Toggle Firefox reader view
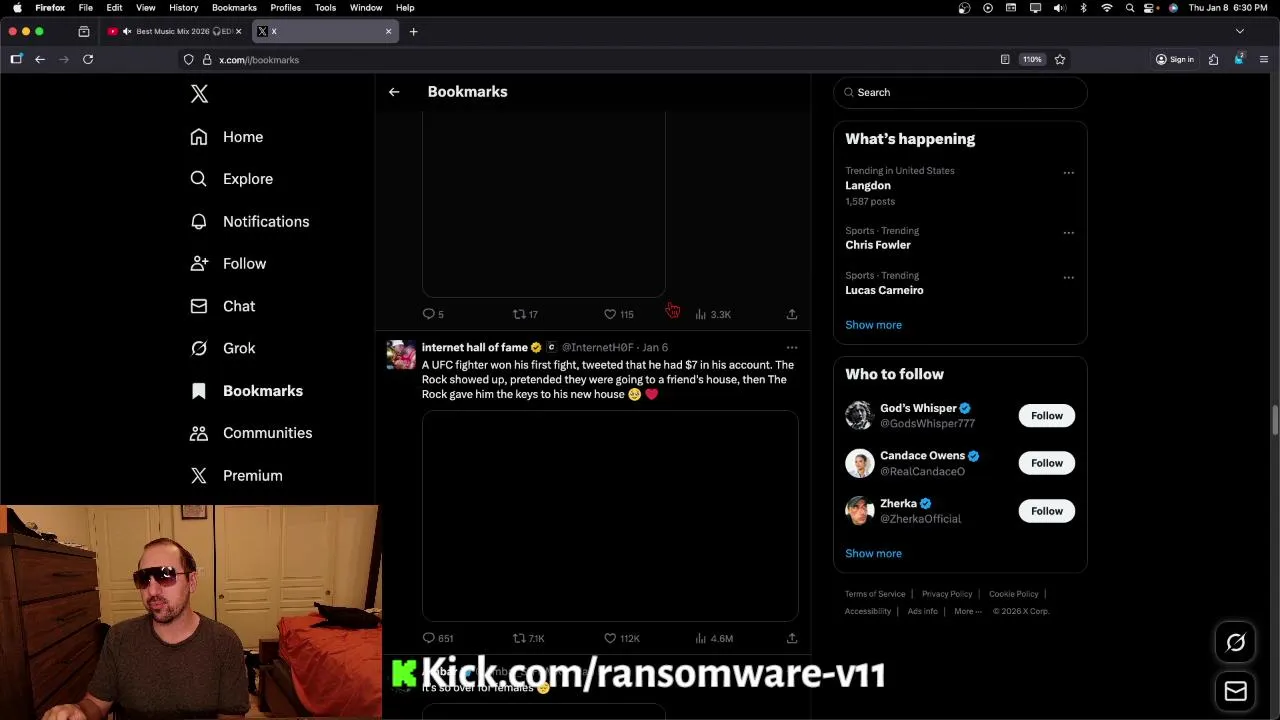The image size is (1280, 720). coord(1005,60)
